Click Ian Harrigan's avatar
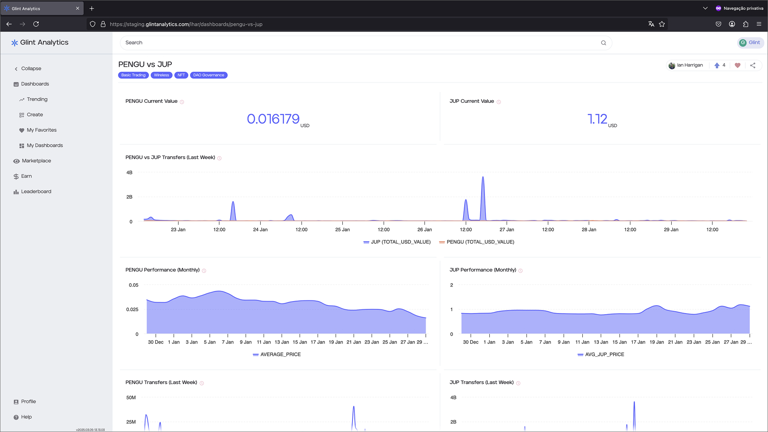The width and height of the screenshot is (768, 432). [672, 65]
